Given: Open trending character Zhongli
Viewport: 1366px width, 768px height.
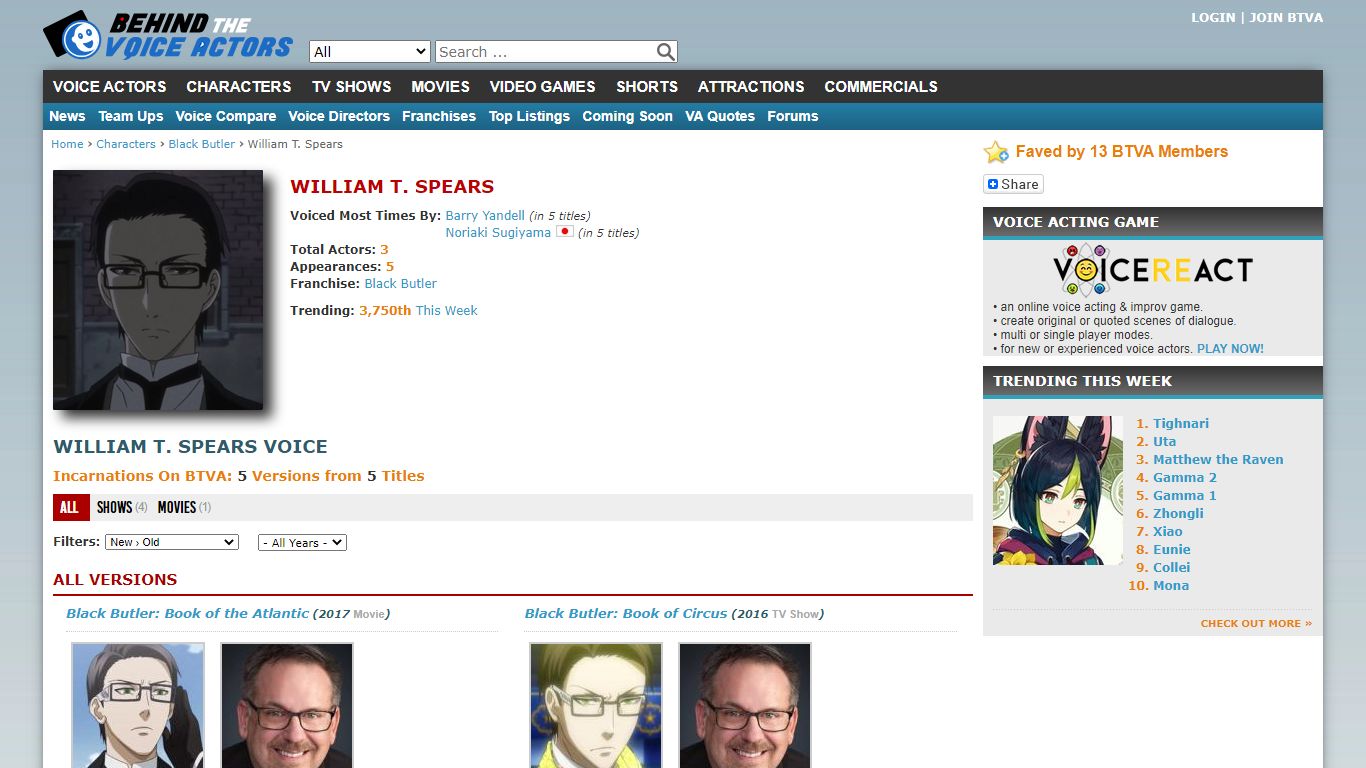Looking at the screenshot, I should (1178, 513).
